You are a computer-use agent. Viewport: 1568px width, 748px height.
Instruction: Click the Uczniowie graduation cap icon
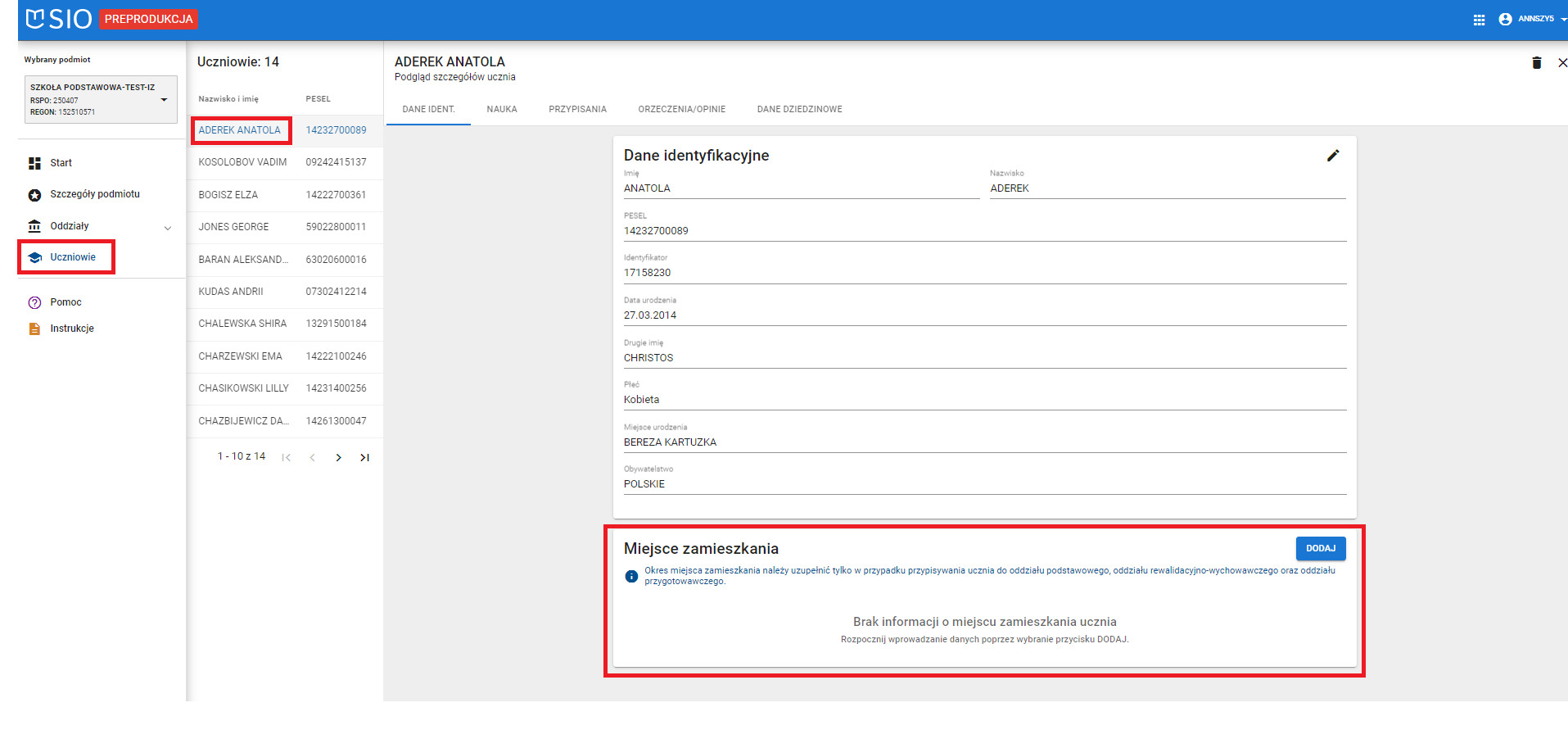(34, 257)
